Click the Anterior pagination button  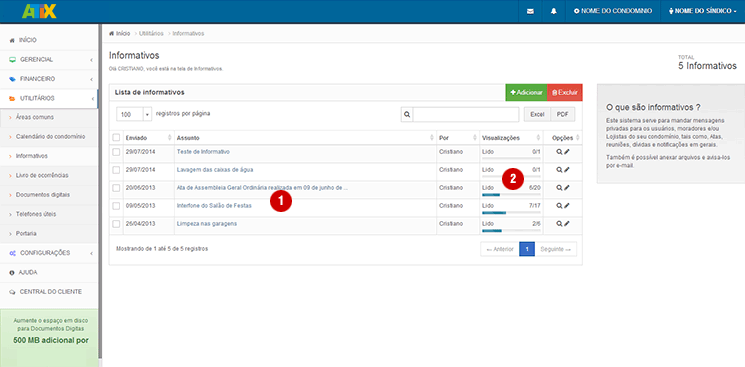tap(500, 249)
